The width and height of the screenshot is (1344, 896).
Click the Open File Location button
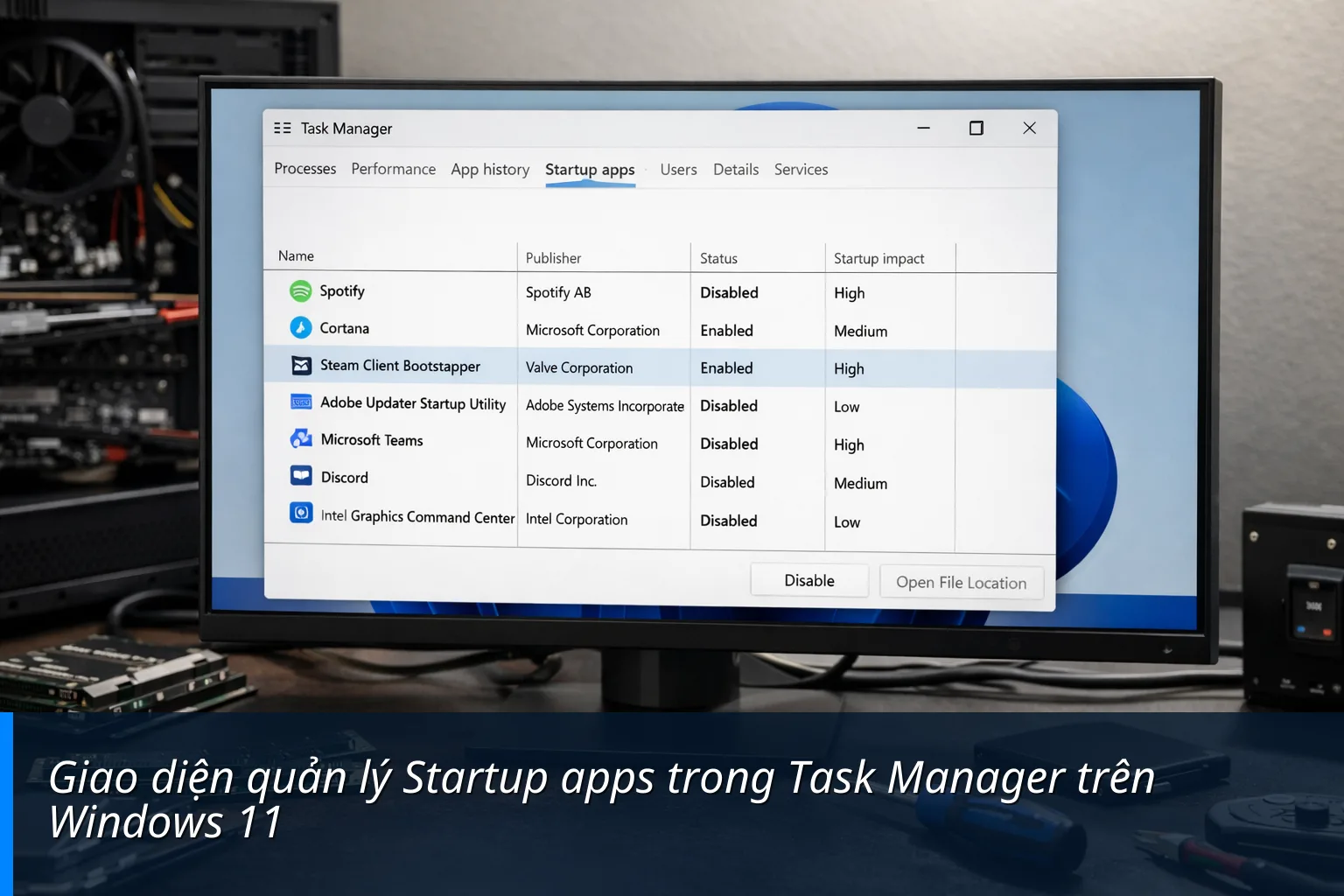[961, 583]
